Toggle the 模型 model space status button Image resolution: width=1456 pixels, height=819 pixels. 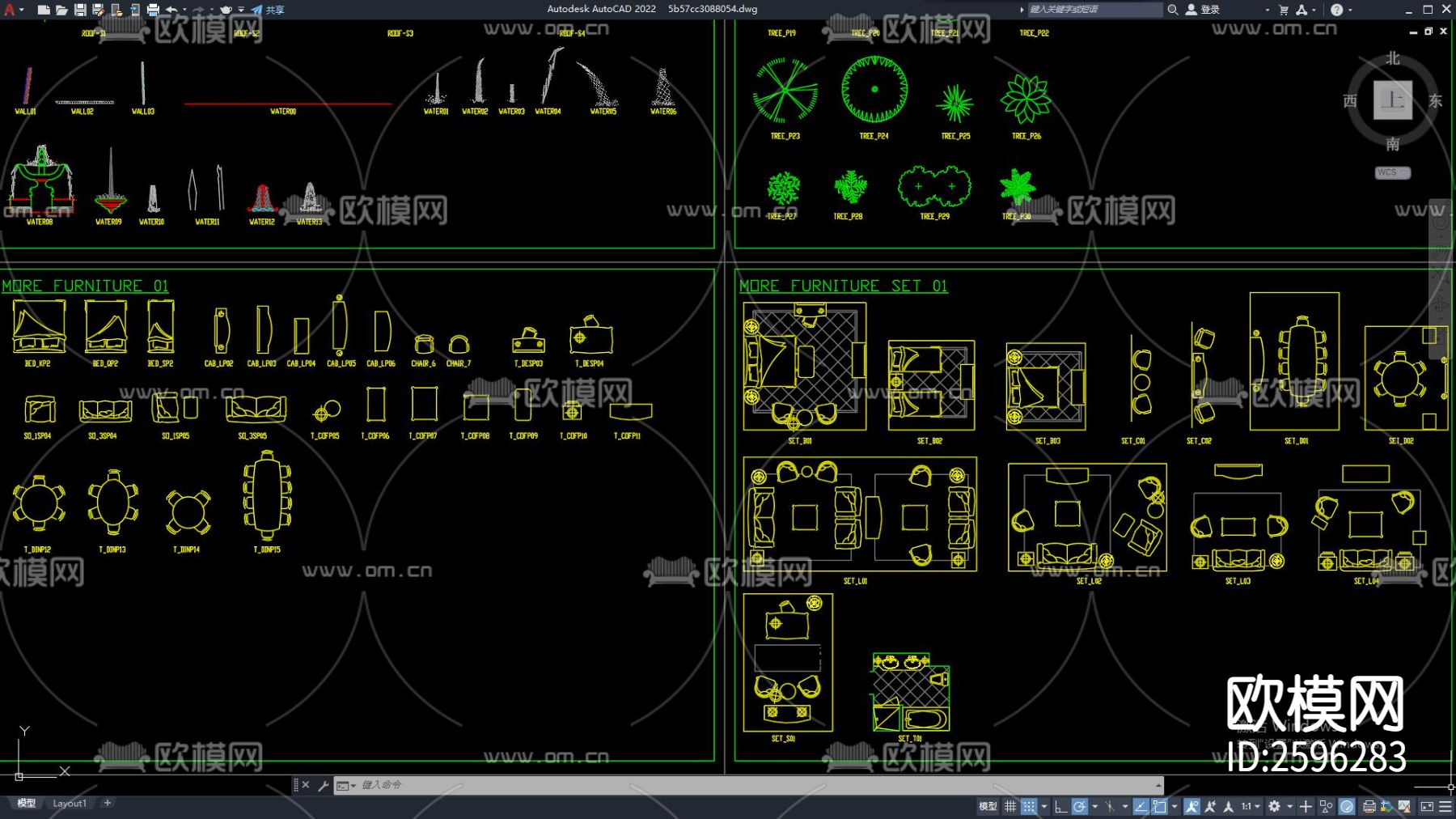(x=988, y=806)
